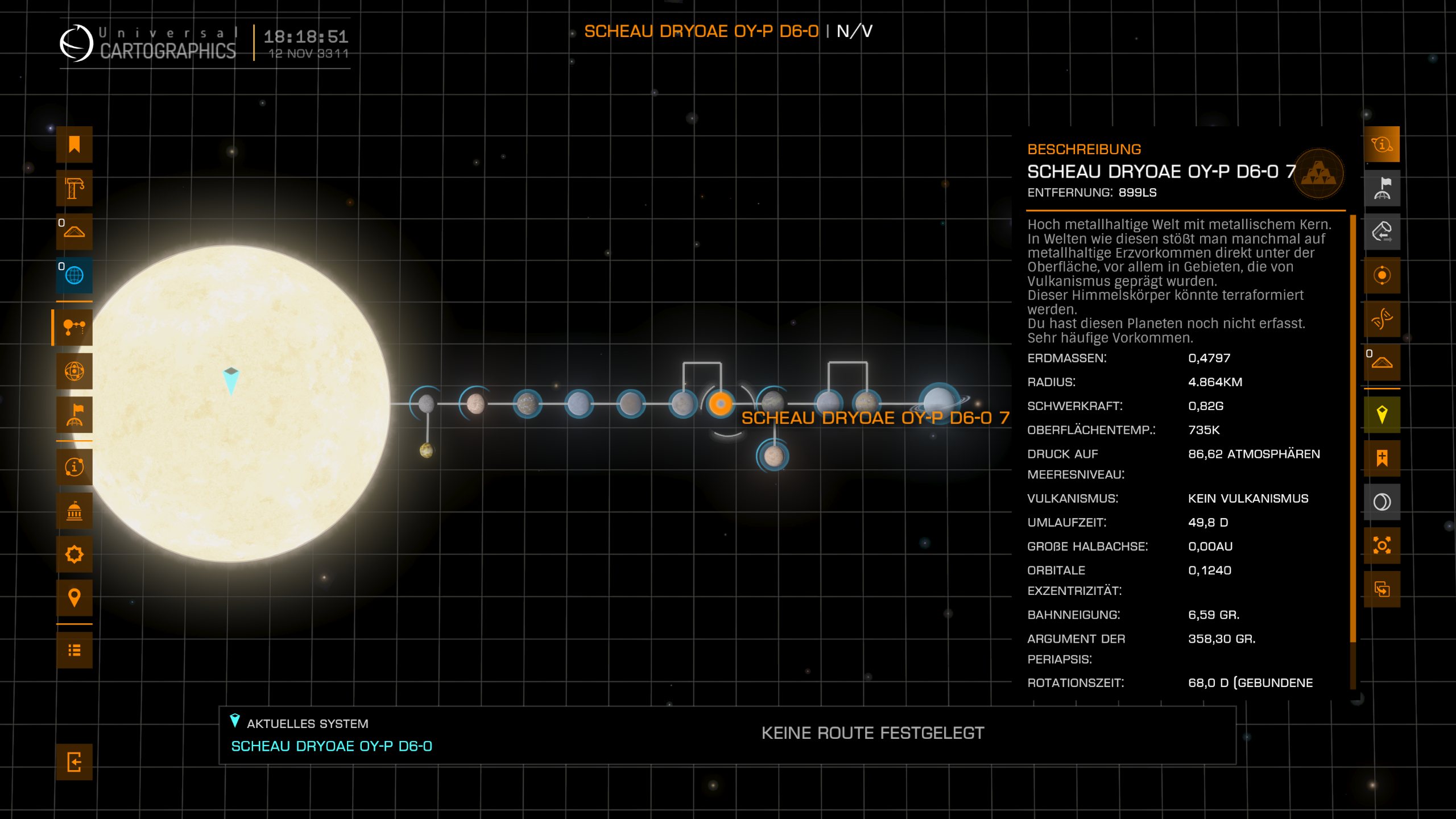1456x819 pixels.
Task: Click the map pin location icon
Action: [74, 598]
